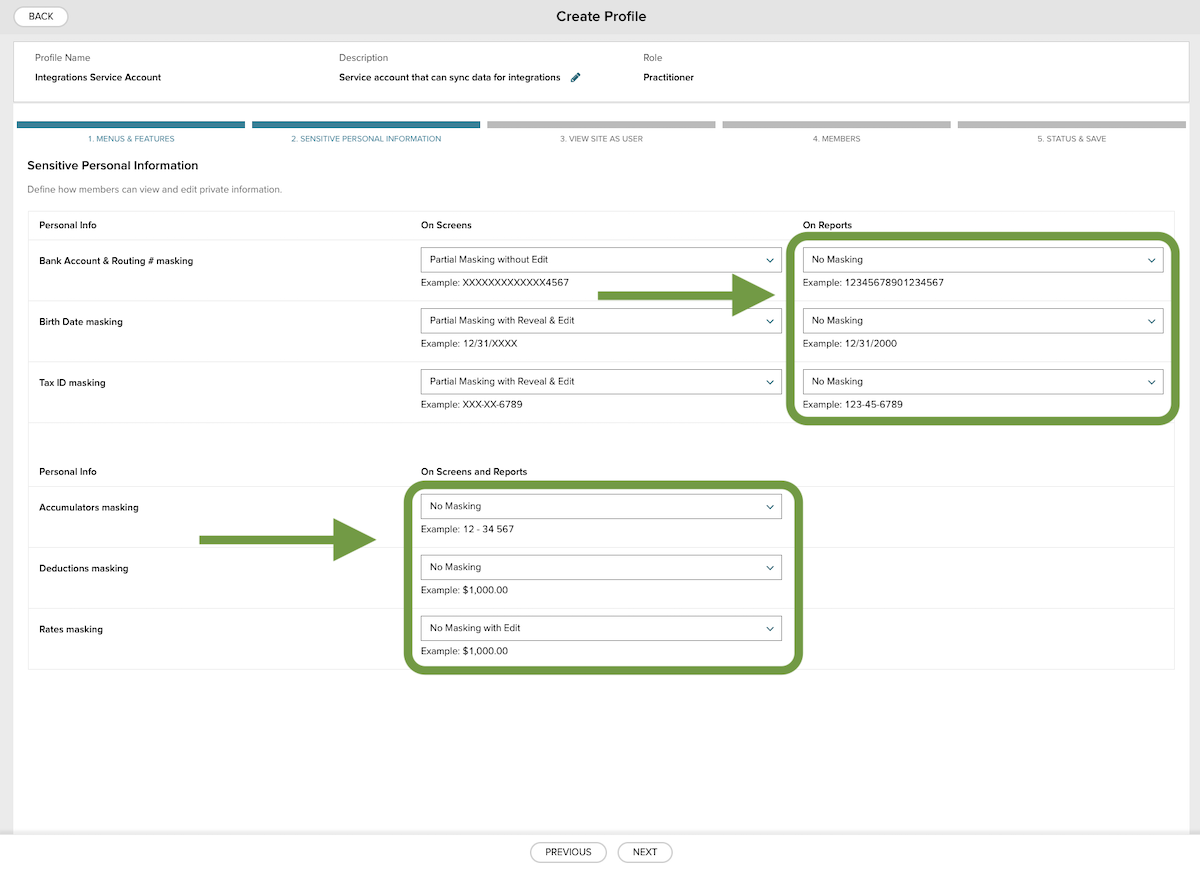
Task: Click the BACK button
Action: pyautogui.click(x=41, y=17)
